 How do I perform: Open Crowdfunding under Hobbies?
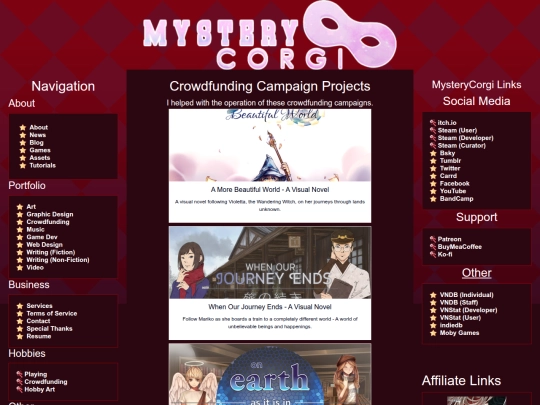(46, 382)
